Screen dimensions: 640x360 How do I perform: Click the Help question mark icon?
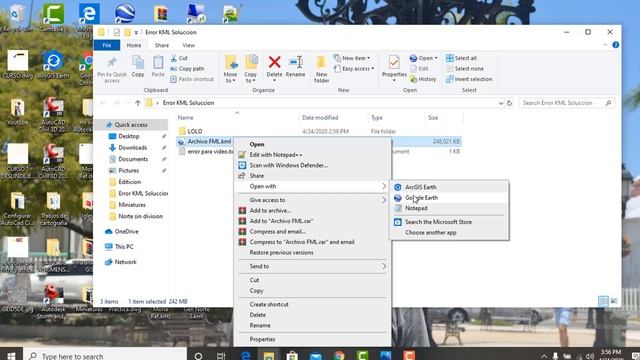coord(616,45)
